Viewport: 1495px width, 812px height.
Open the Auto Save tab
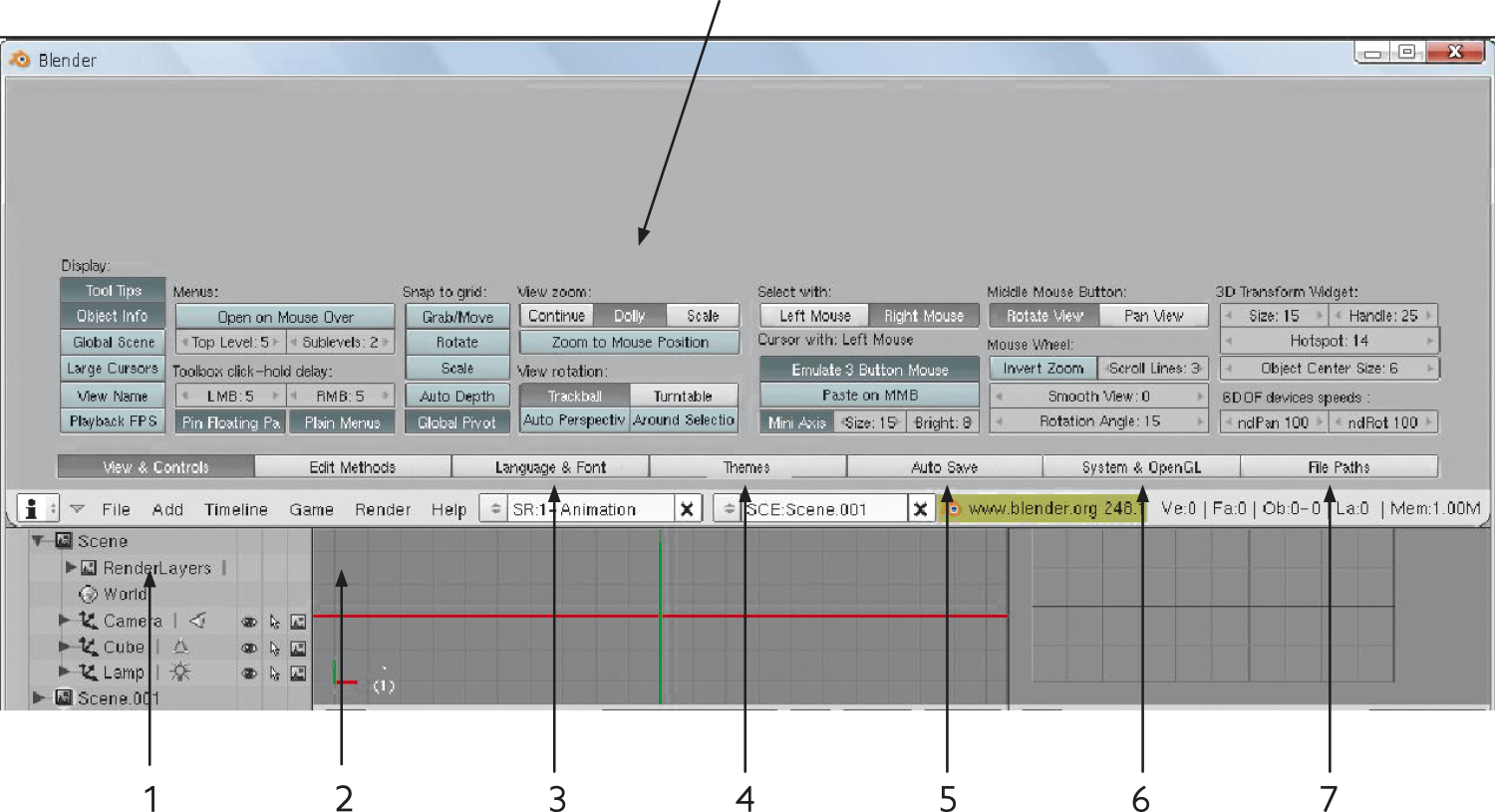(x=944, y=466)
